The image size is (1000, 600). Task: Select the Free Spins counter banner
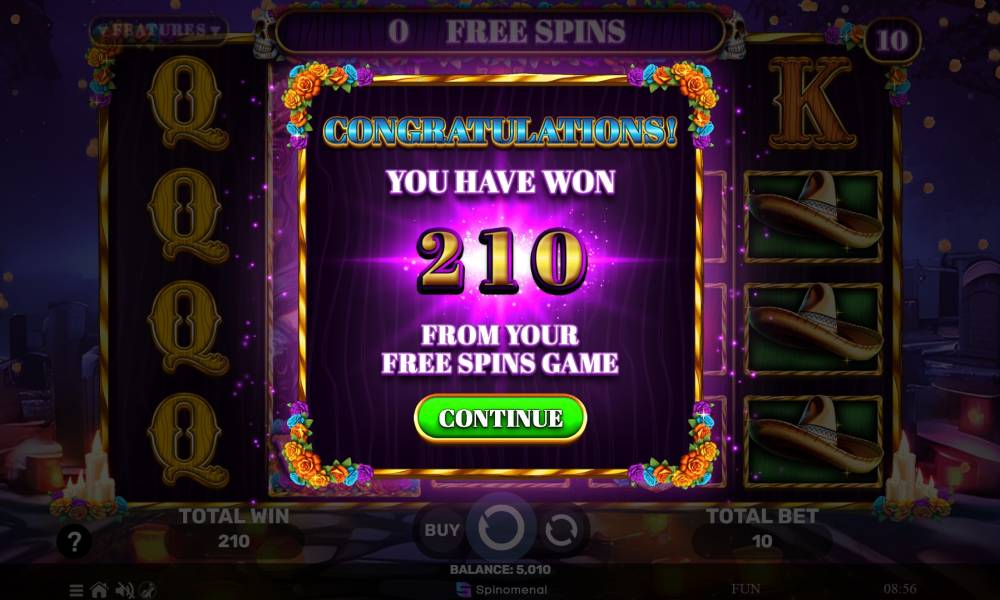(x=501, y=31)
